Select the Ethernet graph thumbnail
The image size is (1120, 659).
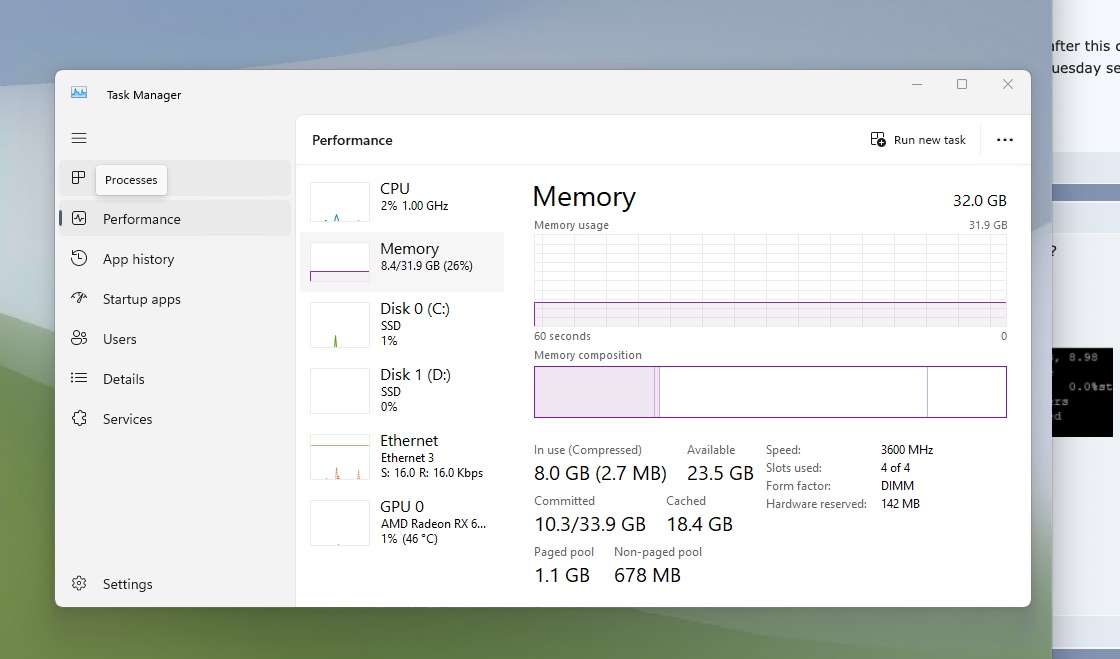coord(339,457)
